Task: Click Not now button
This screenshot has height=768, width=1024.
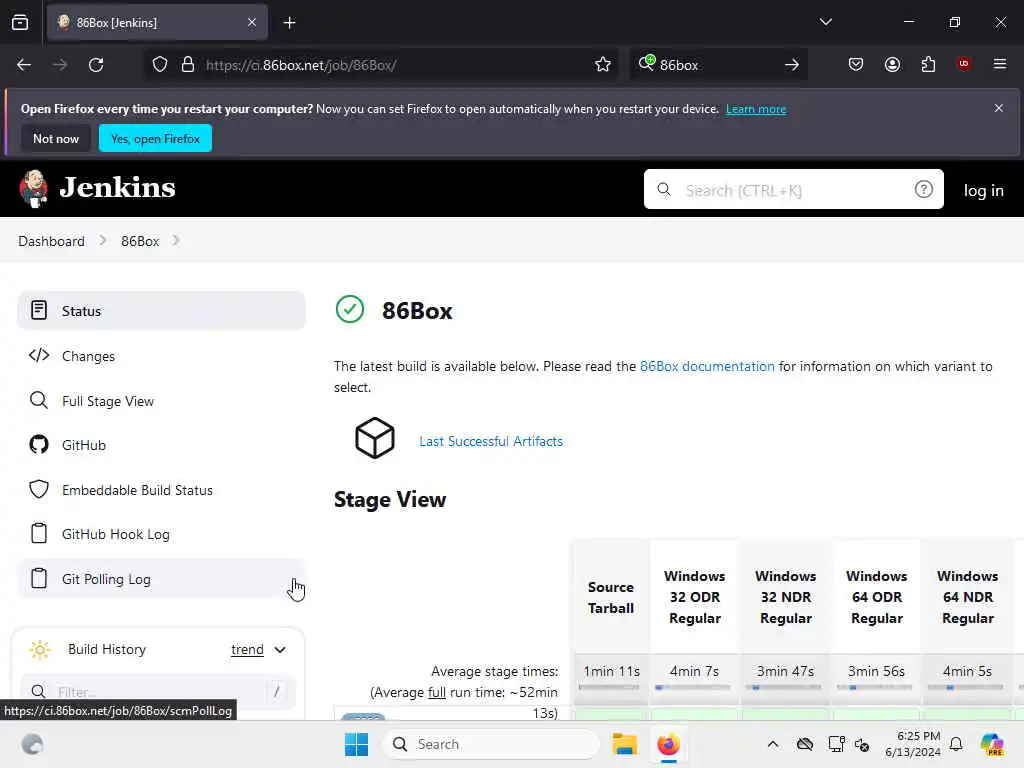Action: [56, 138]
